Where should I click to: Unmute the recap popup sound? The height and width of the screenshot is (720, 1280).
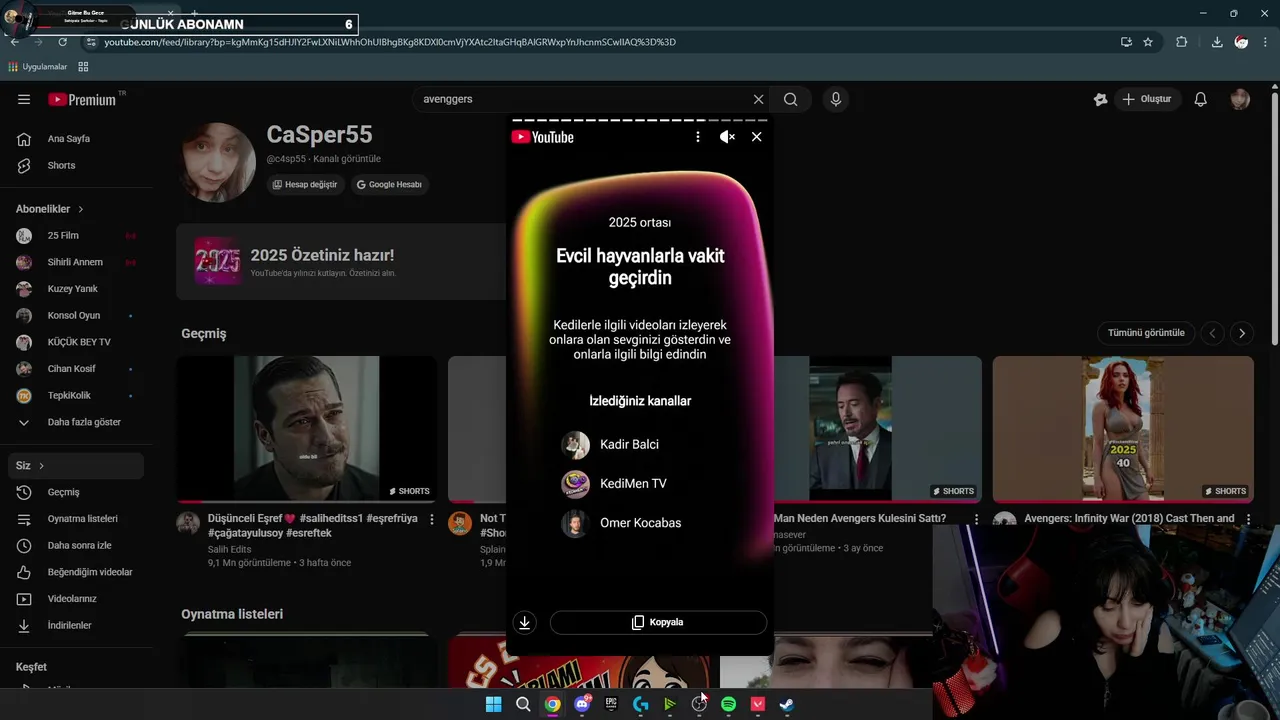727,137
